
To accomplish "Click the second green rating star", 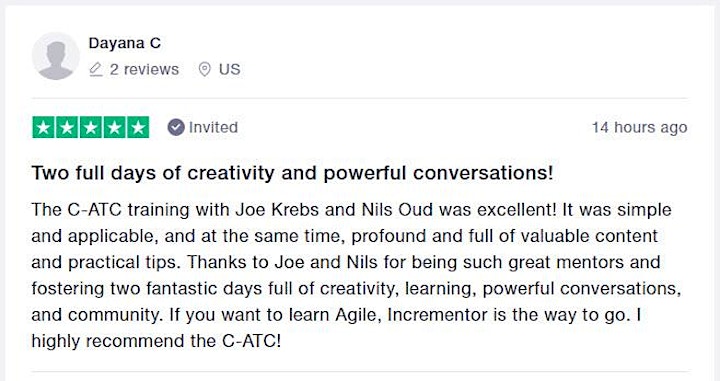I will (x=67, y=128).
